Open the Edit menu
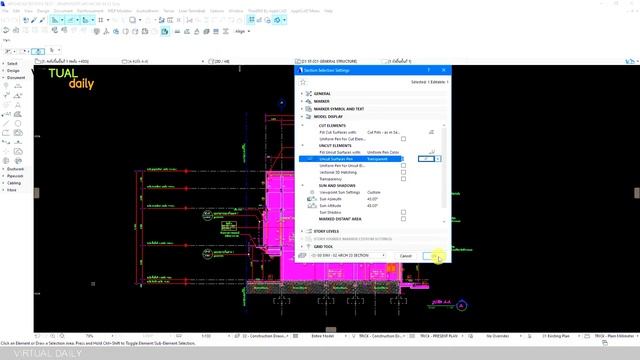The height and width of the screenshot is (360, 640). tap(16, 11)
